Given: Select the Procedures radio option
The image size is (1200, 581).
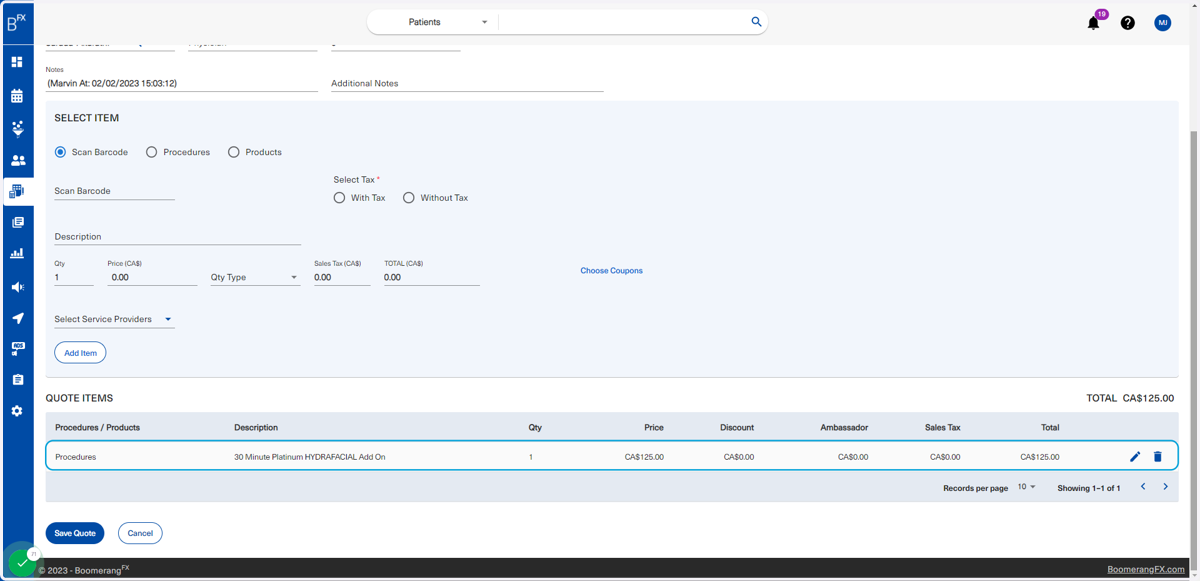Looking at the screenshot, I should [x=152, y=152].
